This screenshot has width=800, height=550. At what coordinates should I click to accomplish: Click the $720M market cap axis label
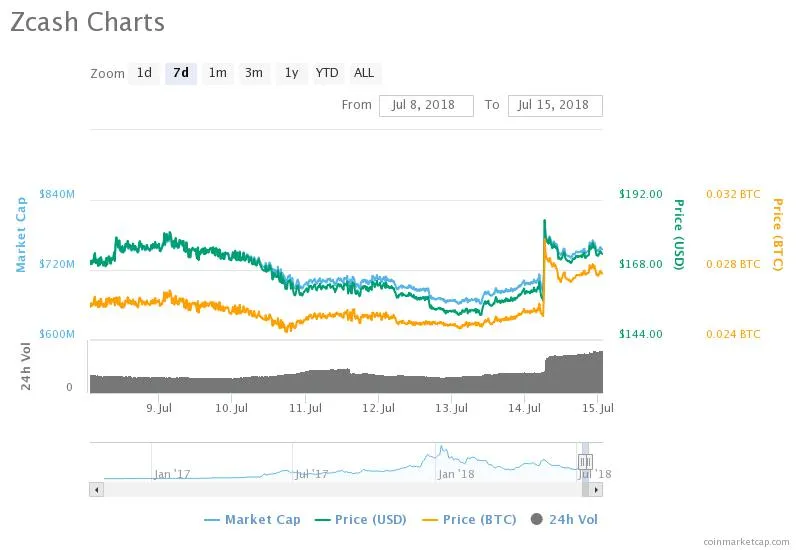[57, 264]
